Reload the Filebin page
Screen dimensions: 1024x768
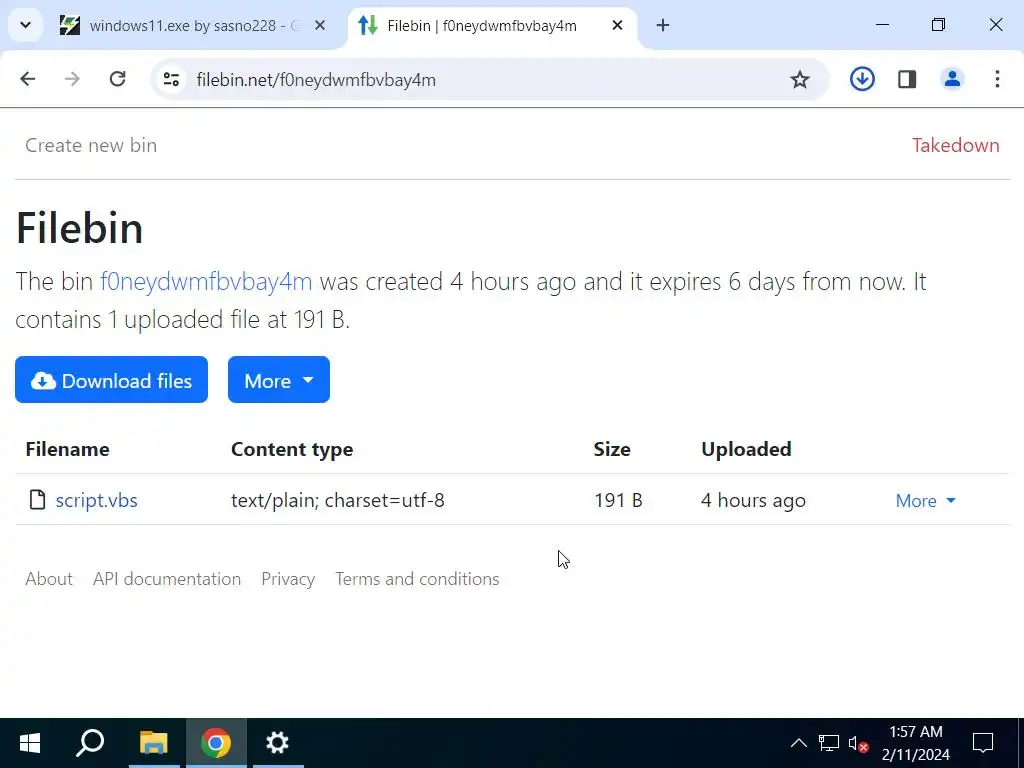118,80
